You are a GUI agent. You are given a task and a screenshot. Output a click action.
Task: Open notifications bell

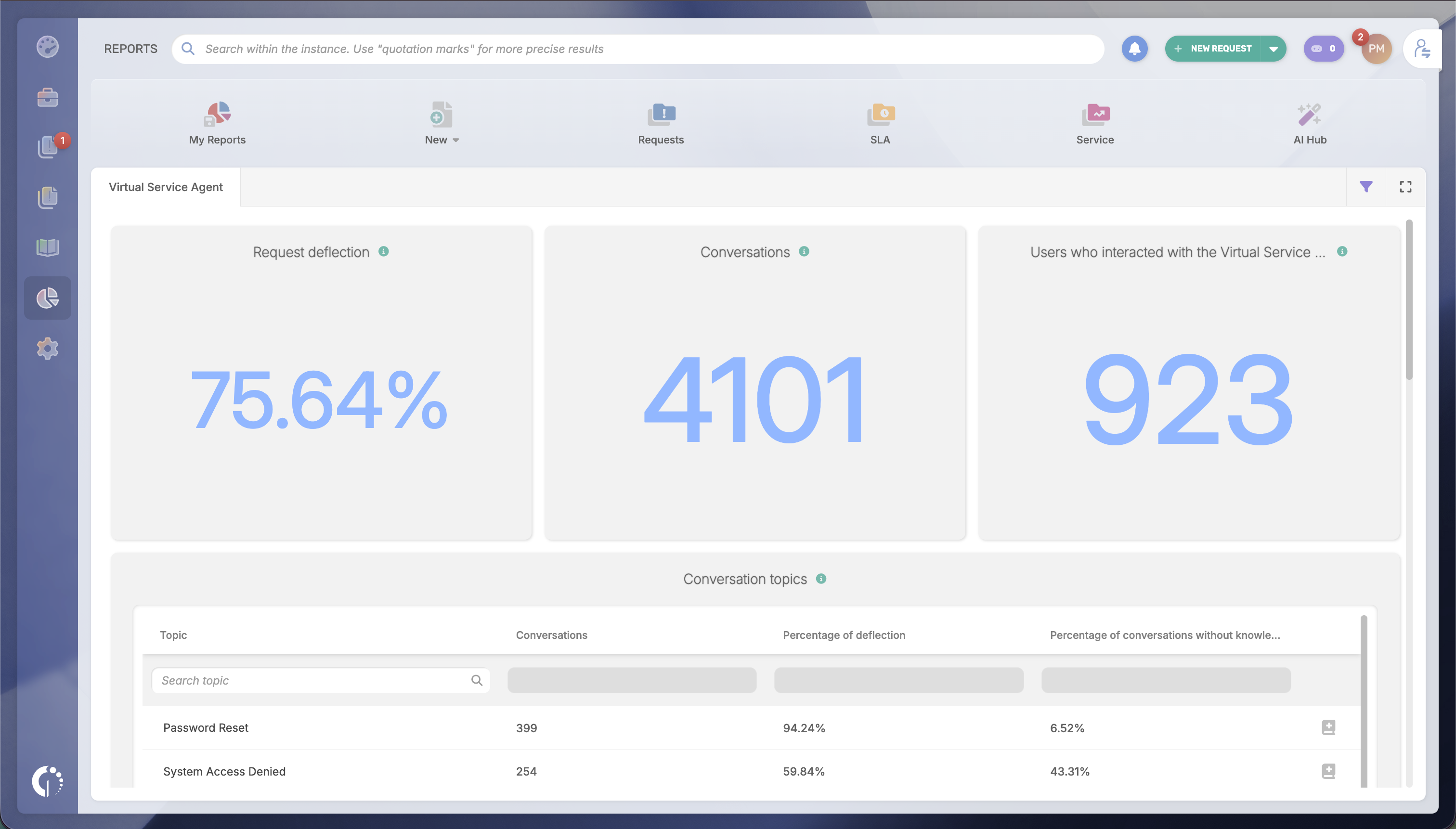[x=1134, y=49]
